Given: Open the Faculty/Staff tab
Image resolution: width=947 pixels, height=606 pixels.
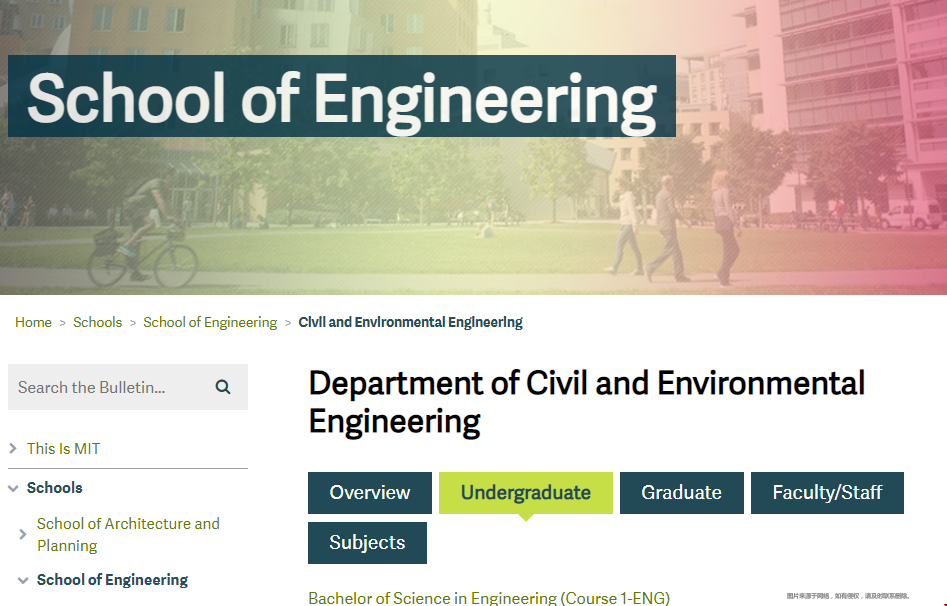Looking at the screenshot, I should [827, 492].
